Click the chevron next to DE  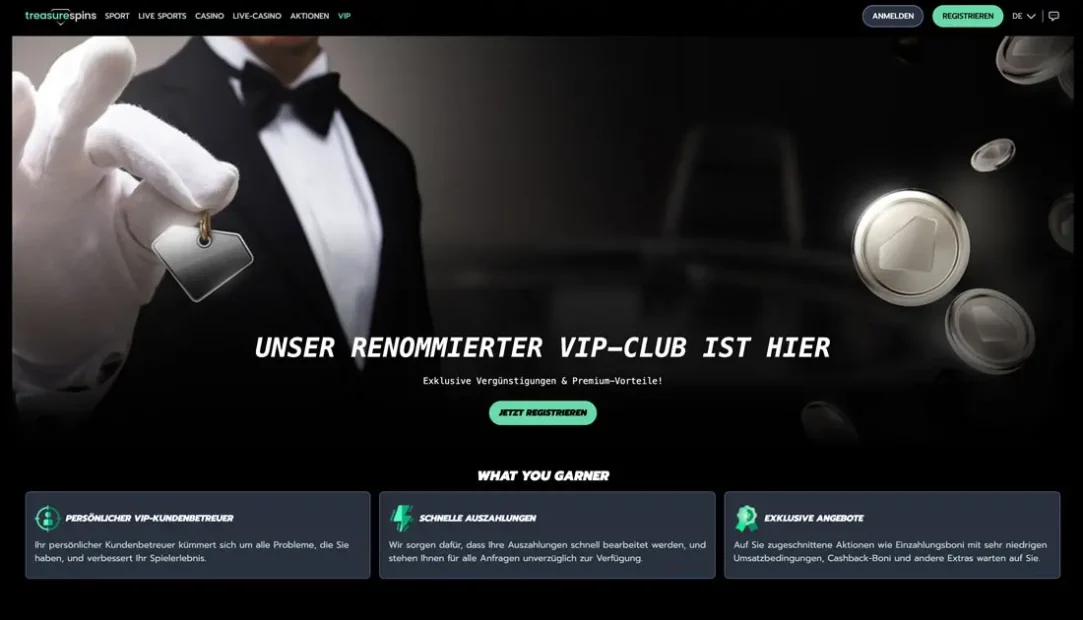[x=1031, y=16]
